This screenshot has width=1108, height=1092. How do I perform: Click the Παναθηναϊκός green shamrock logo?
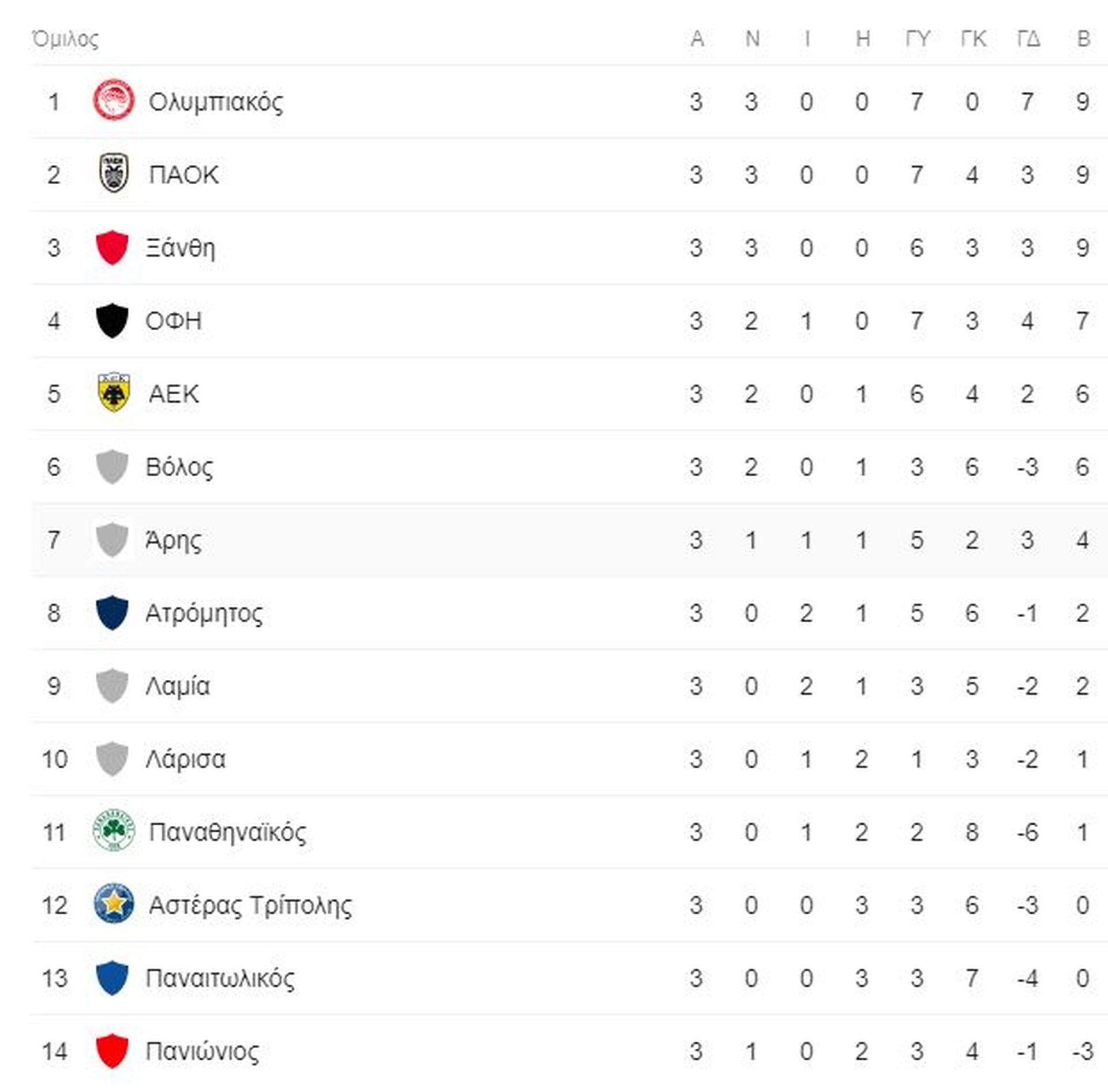pos(114,832)
